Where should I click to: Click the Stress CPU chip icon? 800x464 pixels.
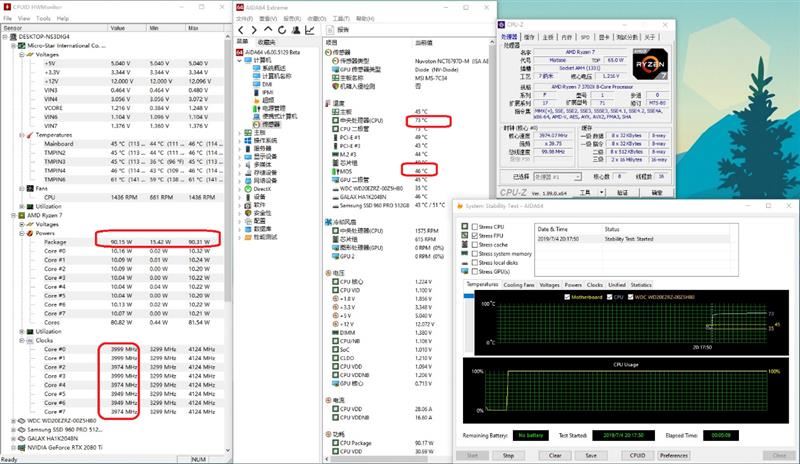pos(465,226)
